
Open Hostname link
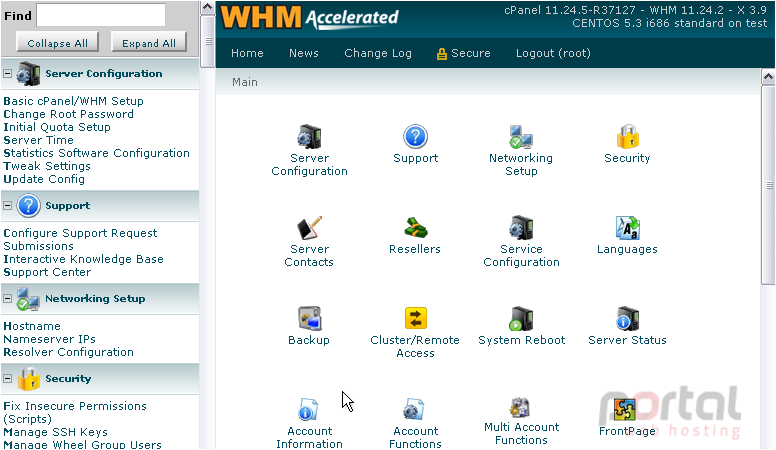(32, 326)
